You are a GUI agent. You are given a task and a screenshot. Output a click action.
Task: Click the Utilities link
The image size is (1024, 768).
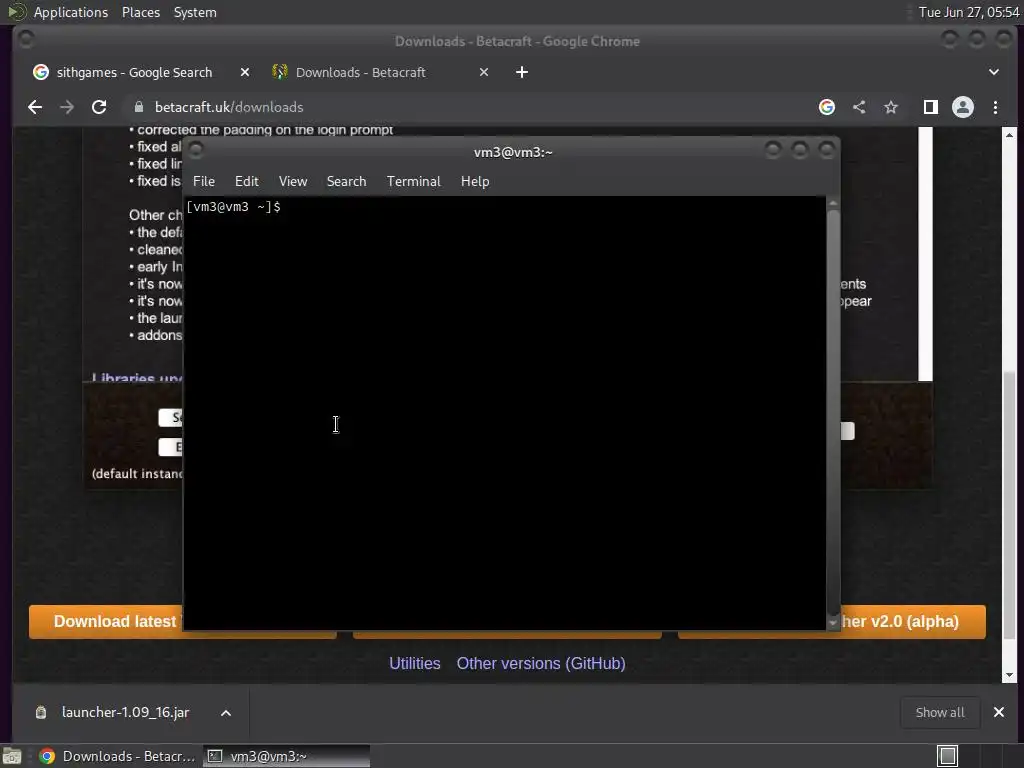coord(415,664)
